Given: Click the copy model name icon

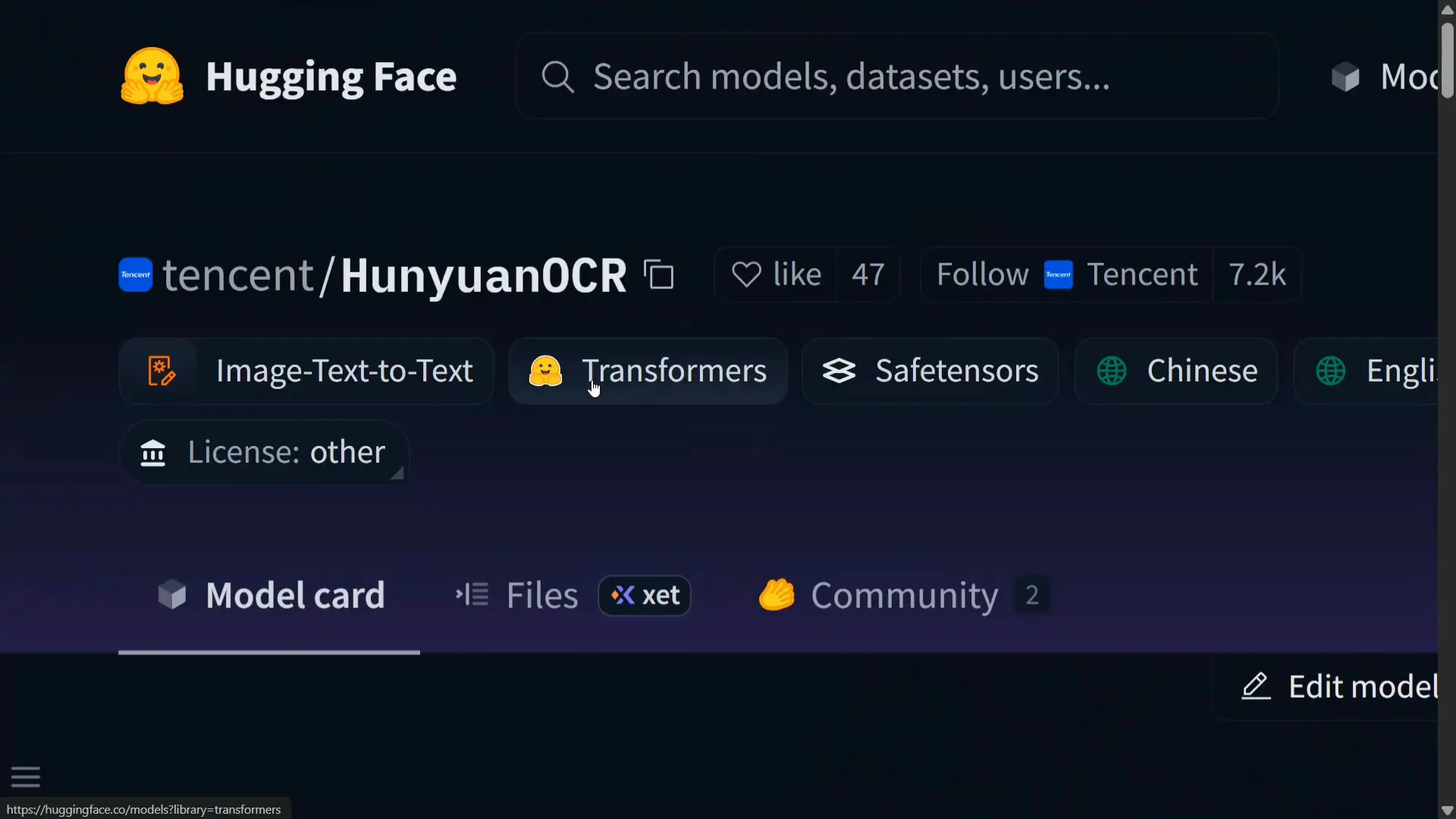Looking at the screenshot, I should point(659,275).
